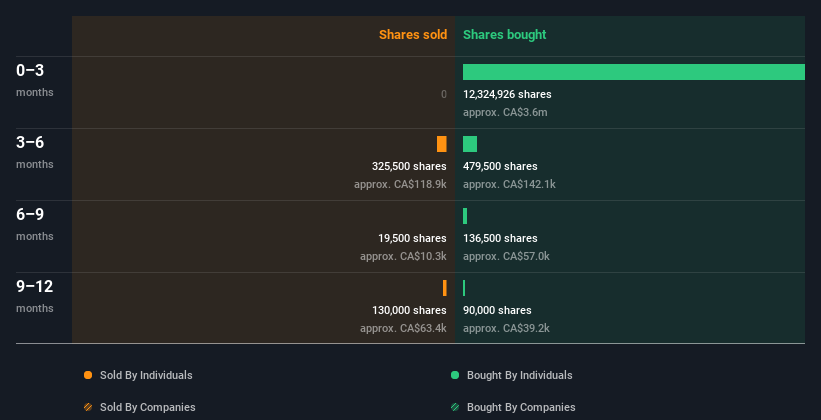Click the Shares sold column header
Image resolution: width=821 pixels, height=420 pixels.
coord(413,35)
